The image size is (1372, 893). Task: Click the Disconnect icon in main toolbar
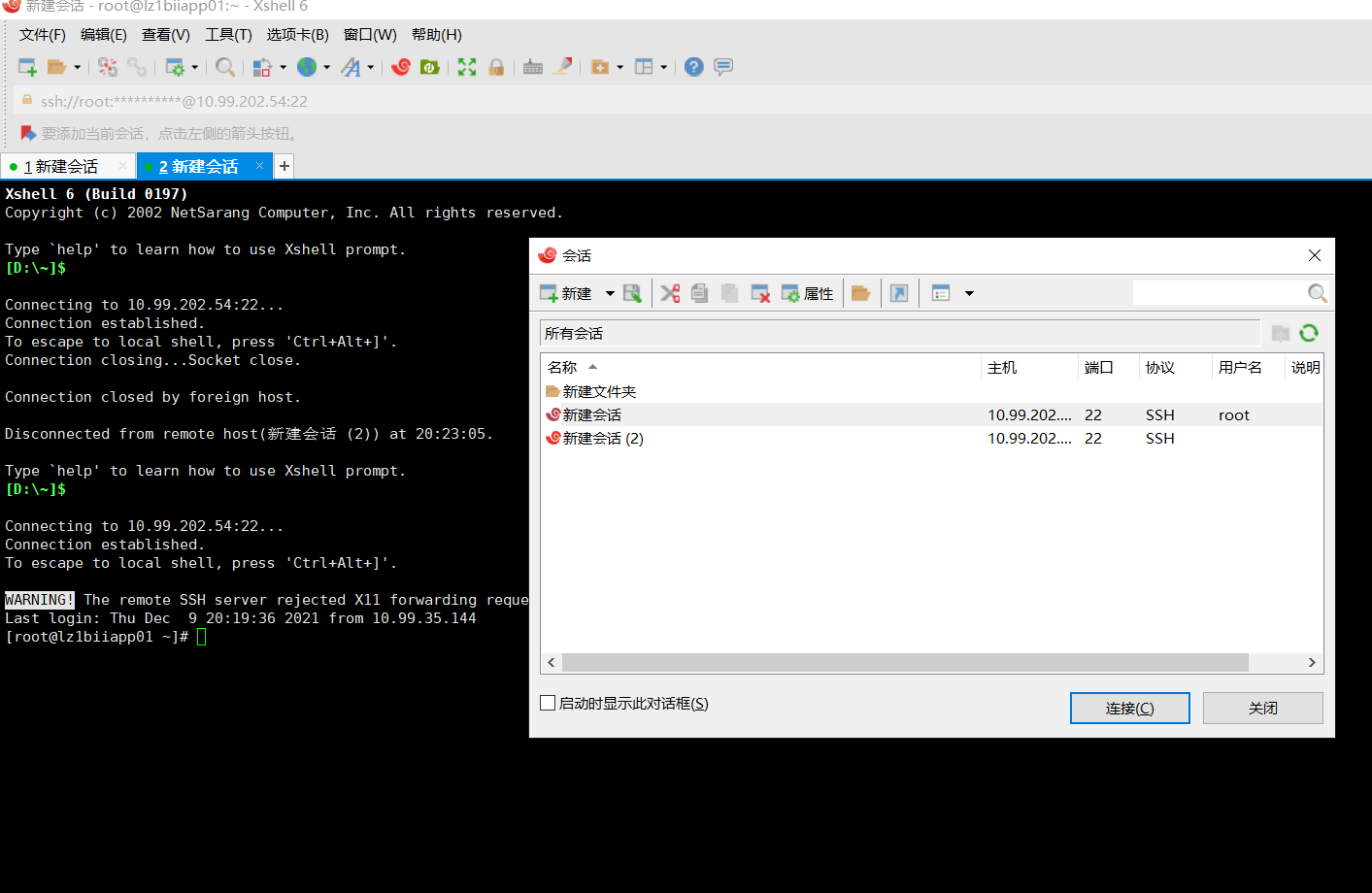click(108, 67)
